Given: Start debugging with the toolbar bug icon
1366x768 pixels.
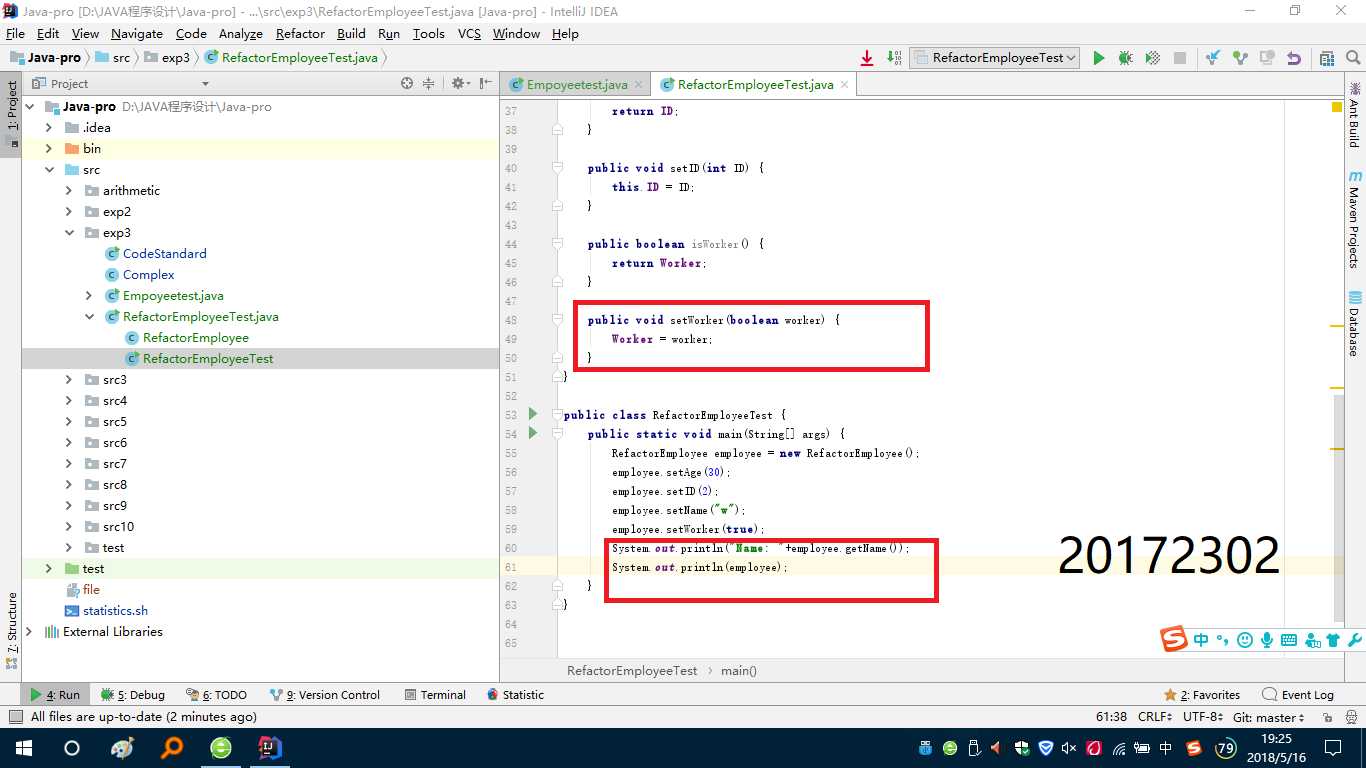Looking at the screenshot, I should click(x=1125, y=58).
